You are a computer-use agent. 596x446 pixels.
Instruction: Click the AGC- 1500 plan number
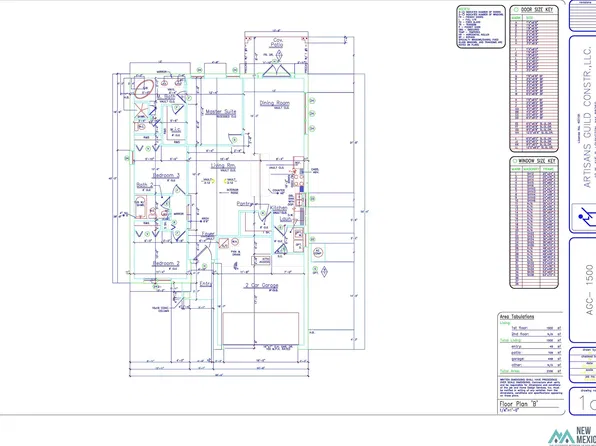tap(590, 290)
